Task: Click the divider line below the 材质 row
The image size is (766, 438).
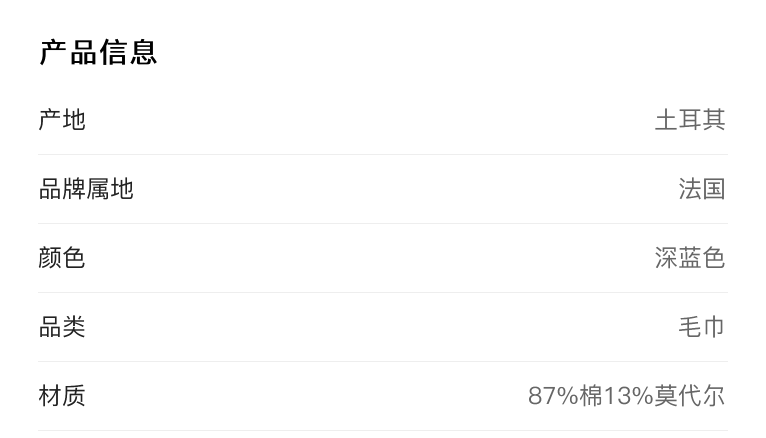Action: tap(382, 431)
